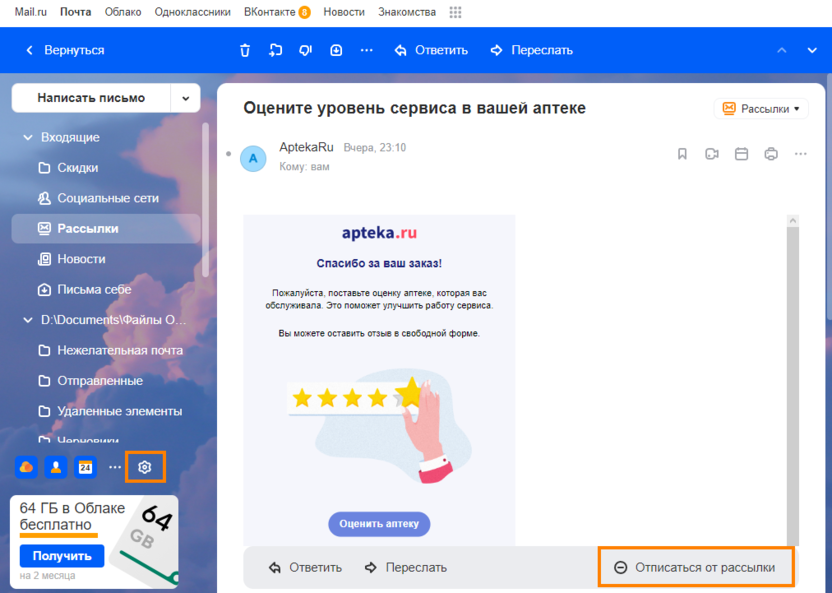Viewport: 832px width, 593px height.
Task: Click the five-star rating image
Action: point(357,397)
